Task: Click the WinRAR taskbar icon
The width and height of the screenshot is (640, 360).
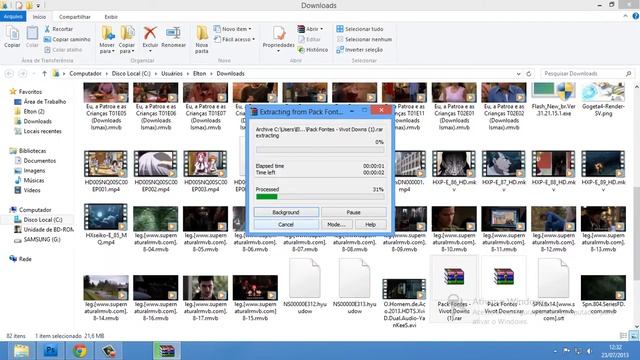Action: [167, 351]
